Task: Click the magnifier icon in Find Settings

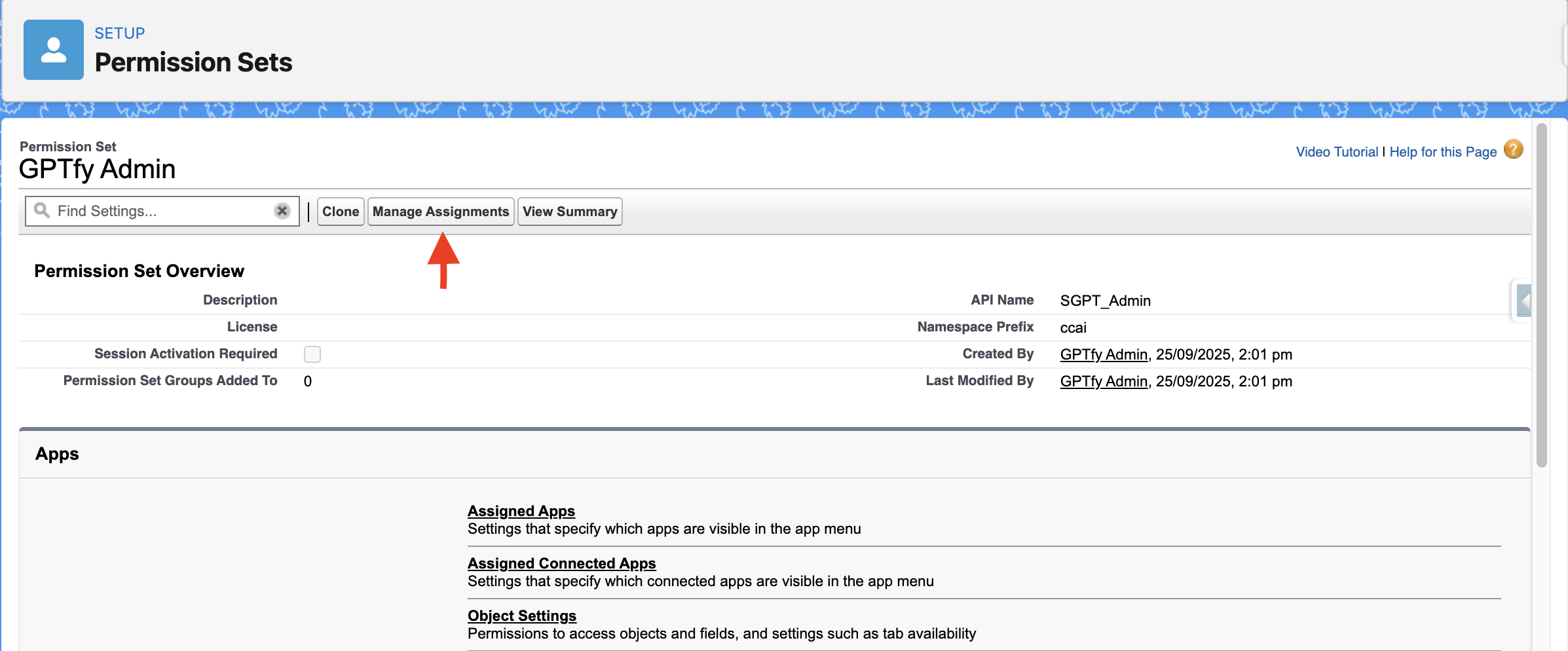Action: pyautogui.click(x=42, y=210)
